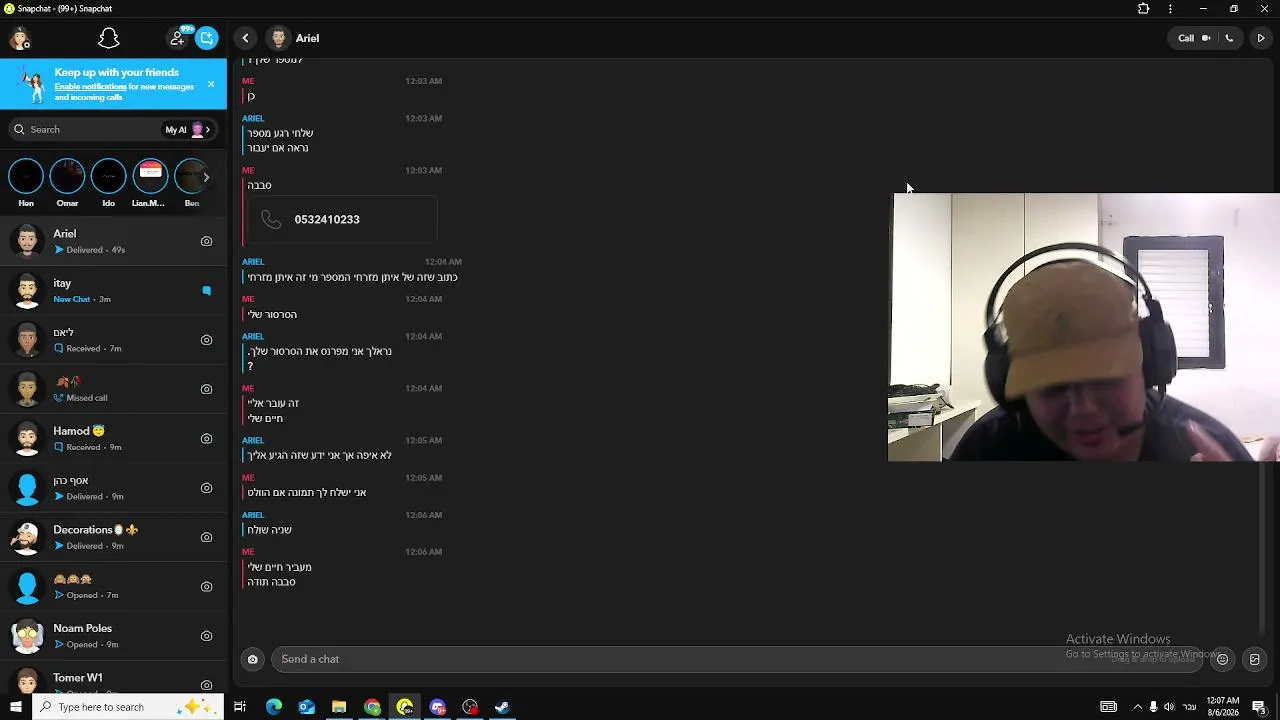Viewport: 1280px width, 720px height.
Task: Click the Windows taskbar search box
Action: [127, 707]
